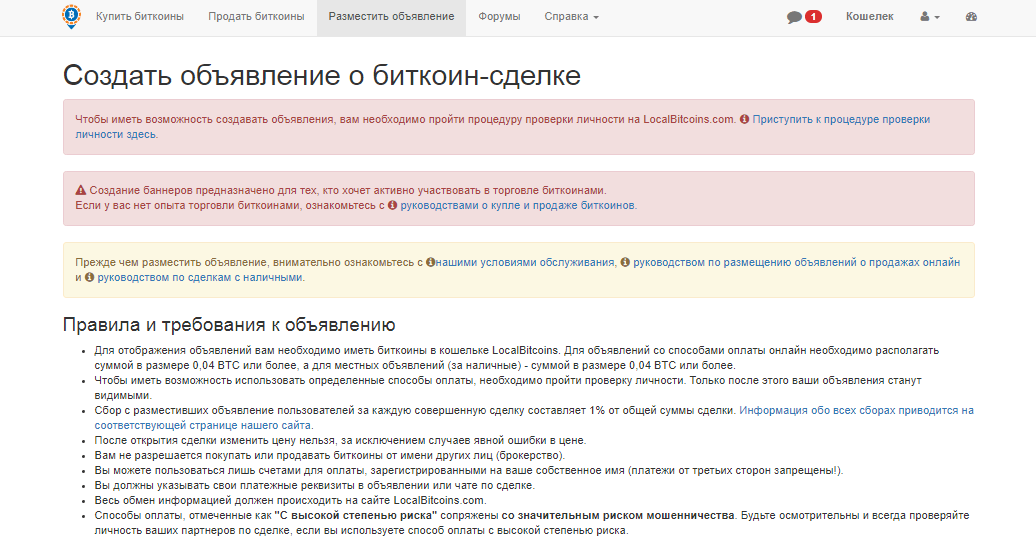Image resolution: width=1036 pixels, height=556 pixels.
Task: Open 'нашими условиями обслуживания' link
Action: point(526,262)
